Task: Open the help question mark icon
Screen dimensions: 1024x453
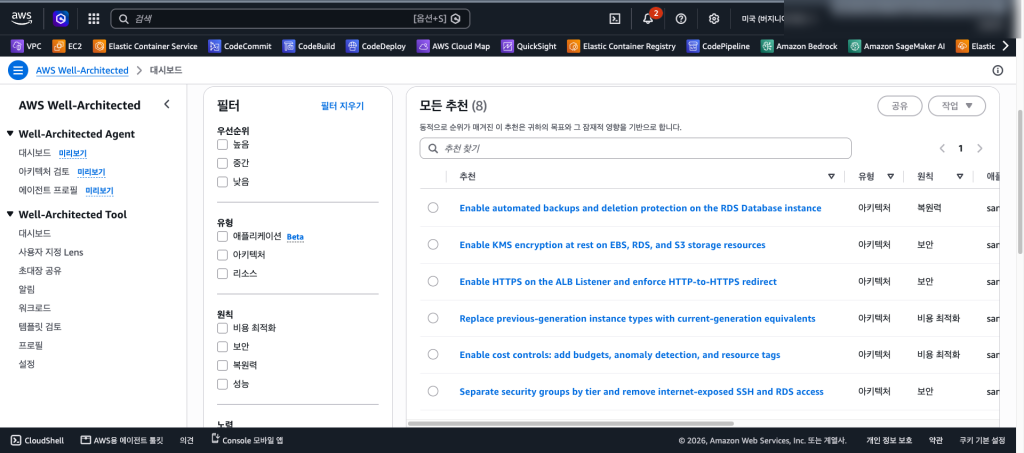Action: [681, 19]
